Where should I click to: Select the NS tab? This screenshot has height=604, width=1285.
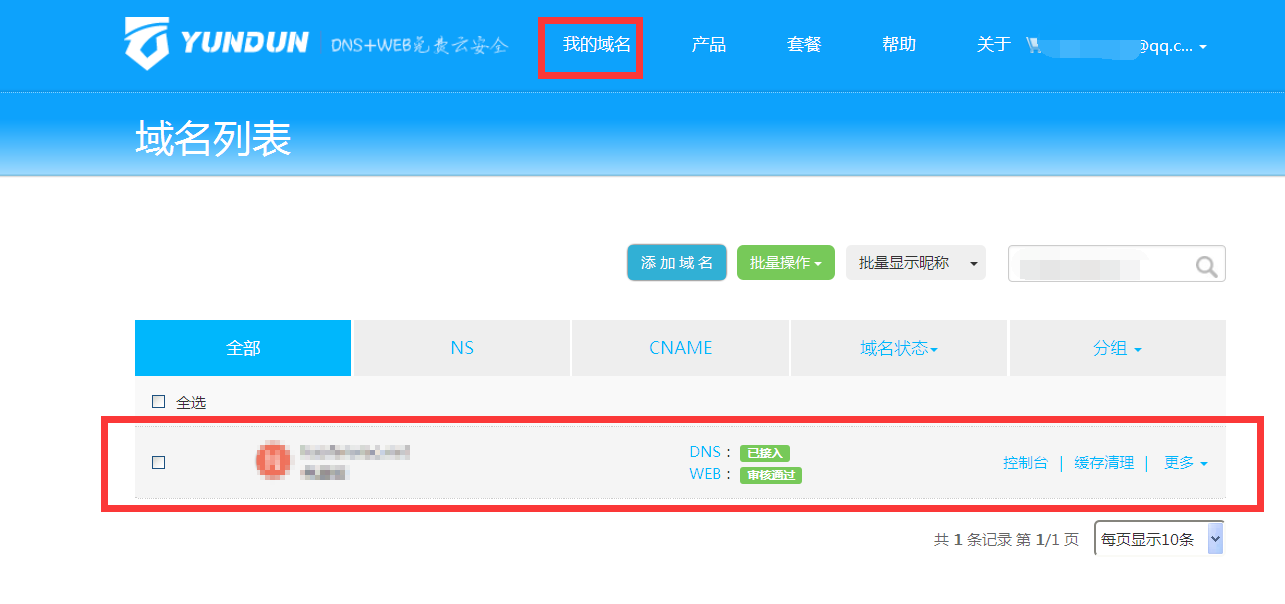click(461, 348)
